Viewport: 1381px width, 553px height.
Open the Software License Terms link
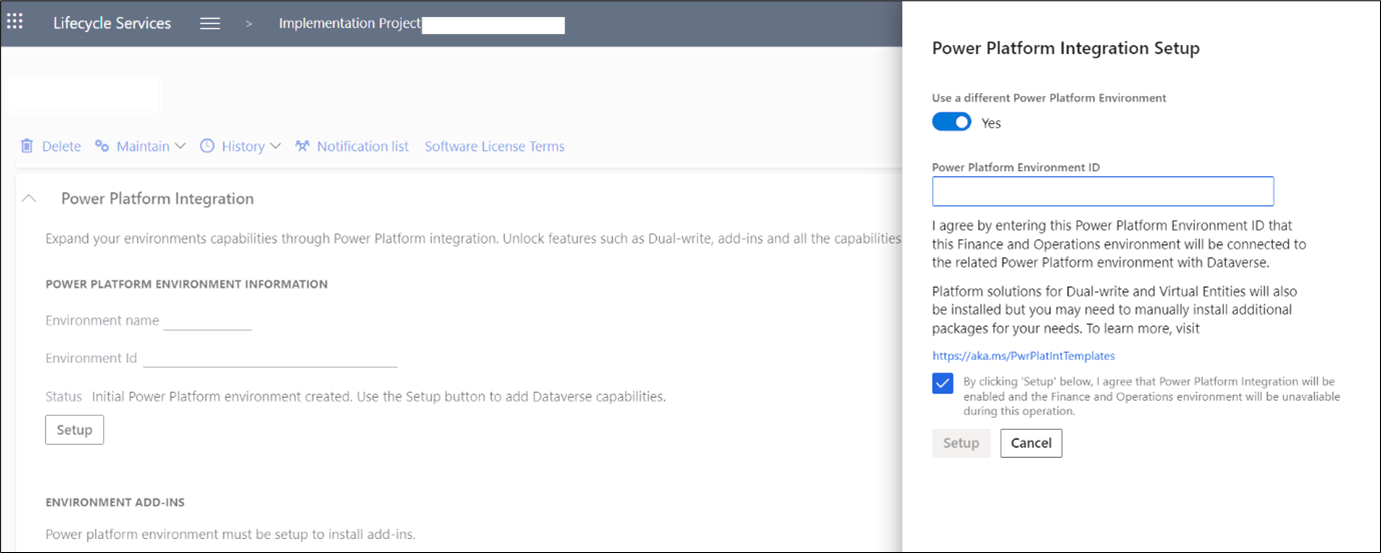tap(494, 146)
